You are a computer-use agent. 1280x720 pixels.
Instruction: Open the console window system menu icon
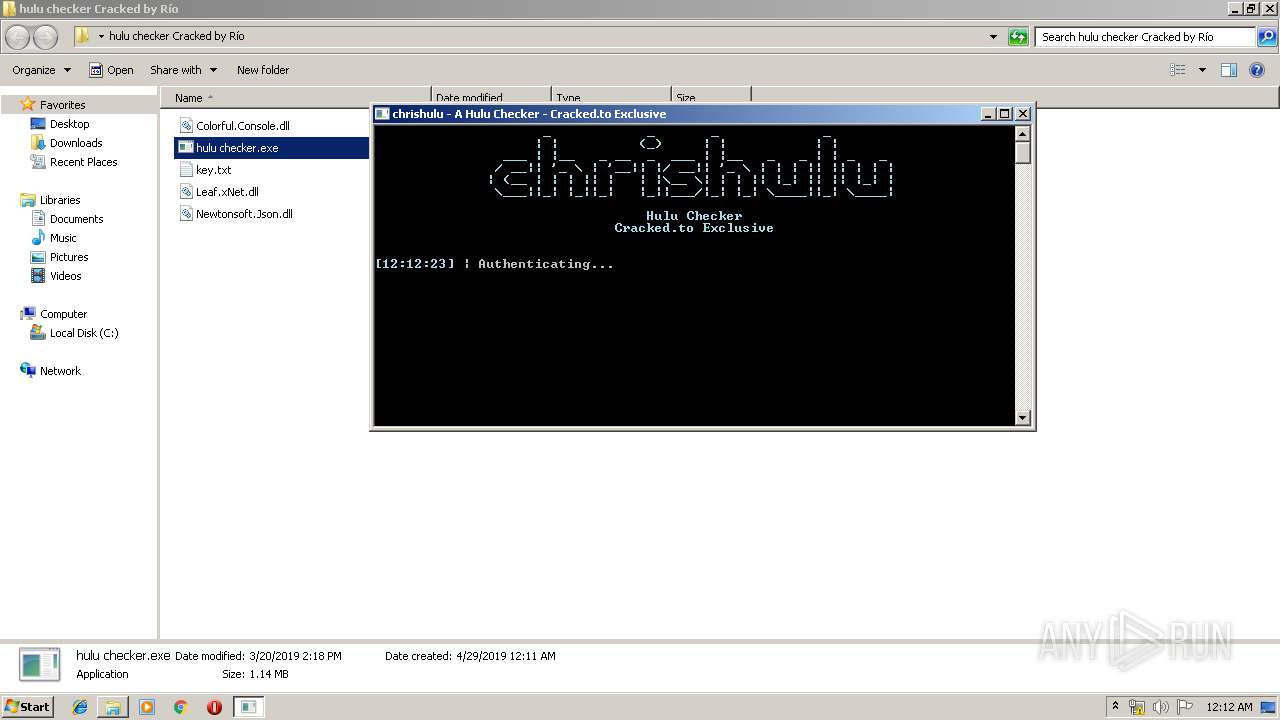382,114
